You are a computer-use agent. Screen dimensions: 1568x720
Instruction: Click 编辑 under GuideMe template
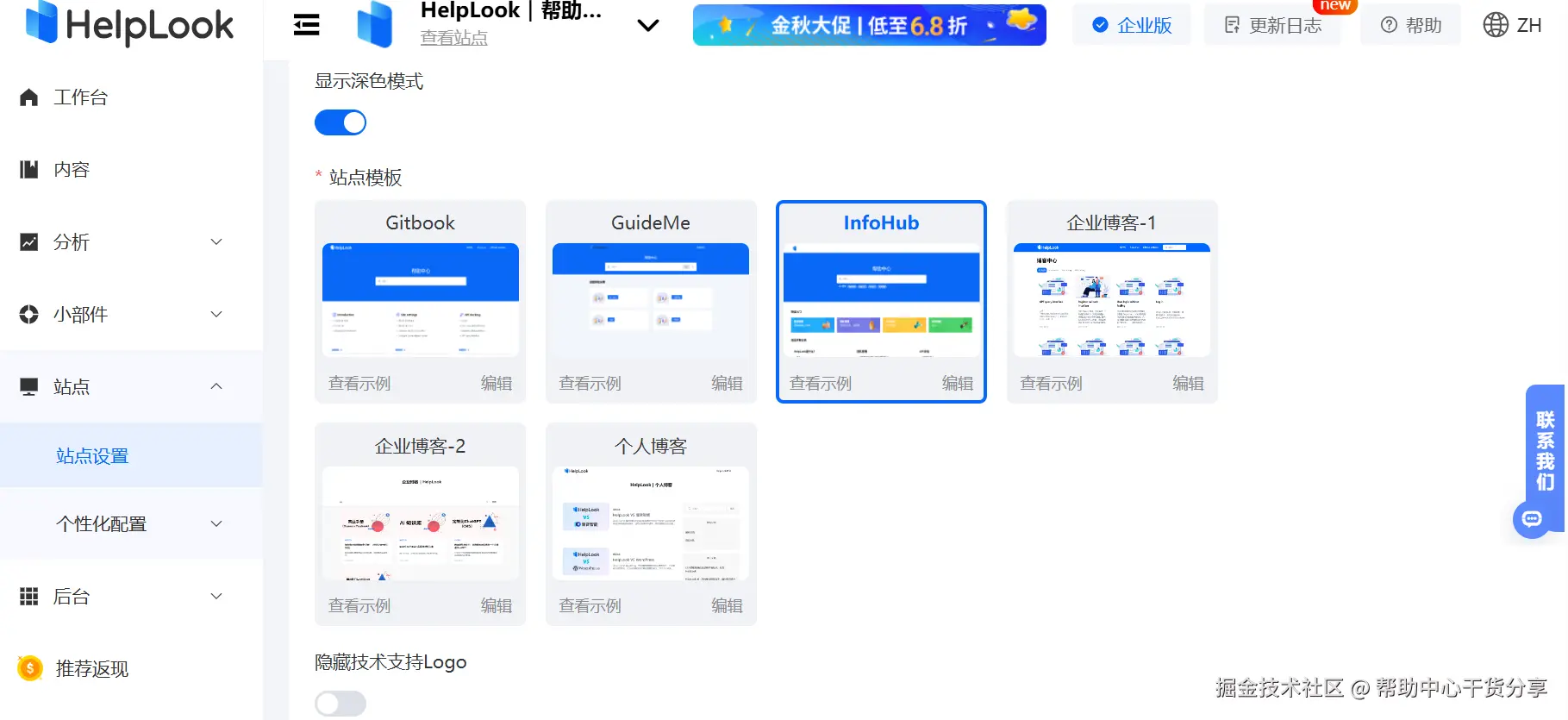click(x=727, y=384)
